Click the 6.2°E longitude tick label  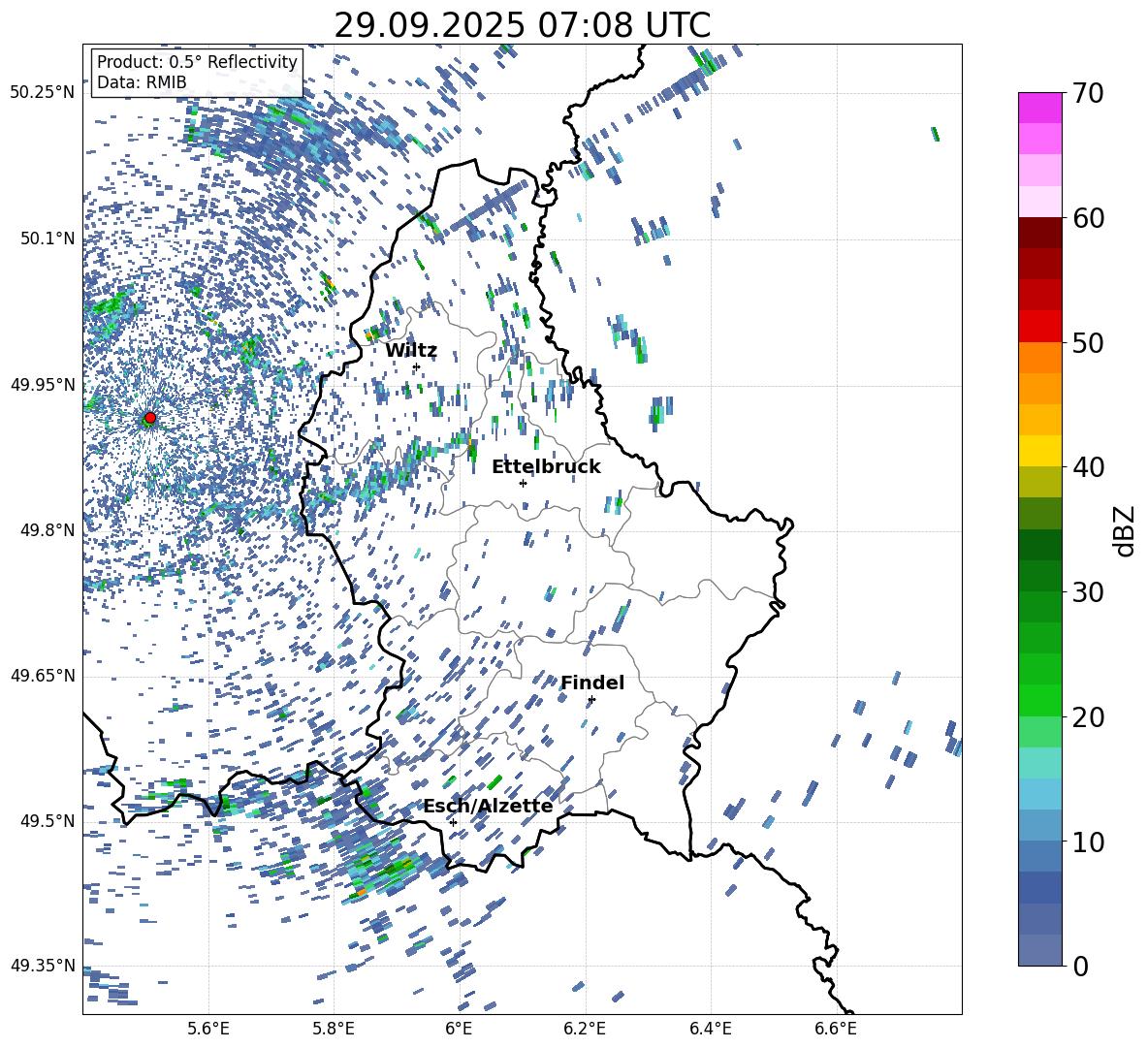[585, 1028]
